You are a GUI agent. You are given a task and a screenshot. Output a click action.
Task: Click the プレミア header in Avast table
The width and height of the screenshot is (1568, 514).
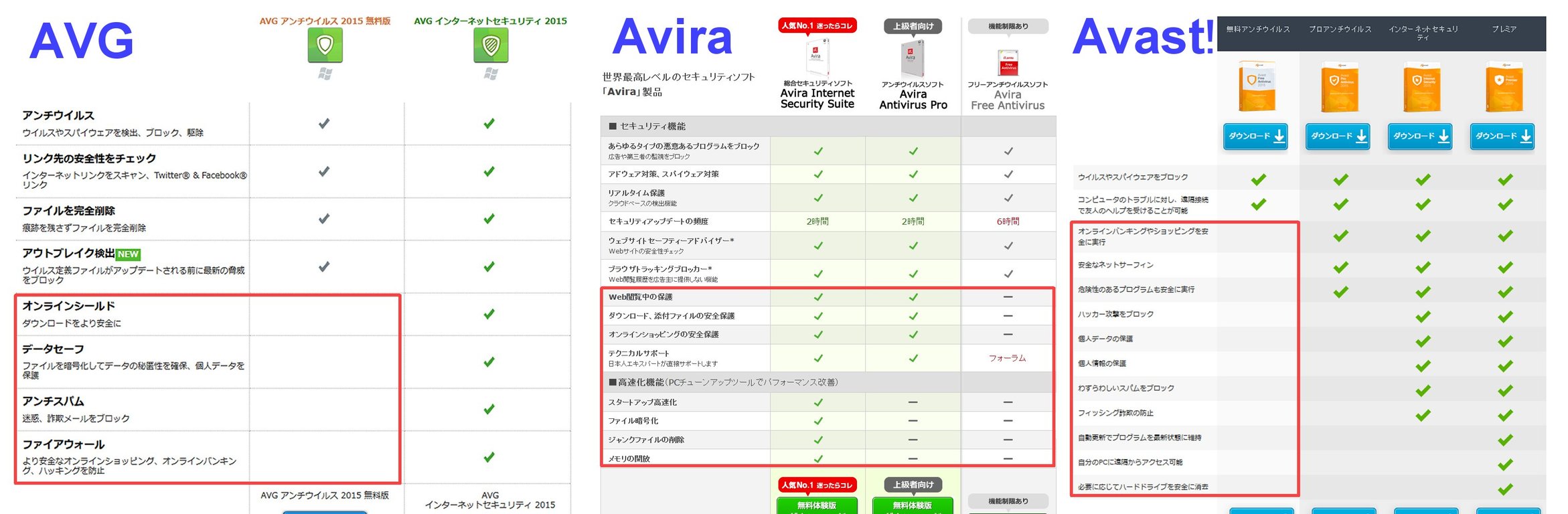[x=1504, y=29]
